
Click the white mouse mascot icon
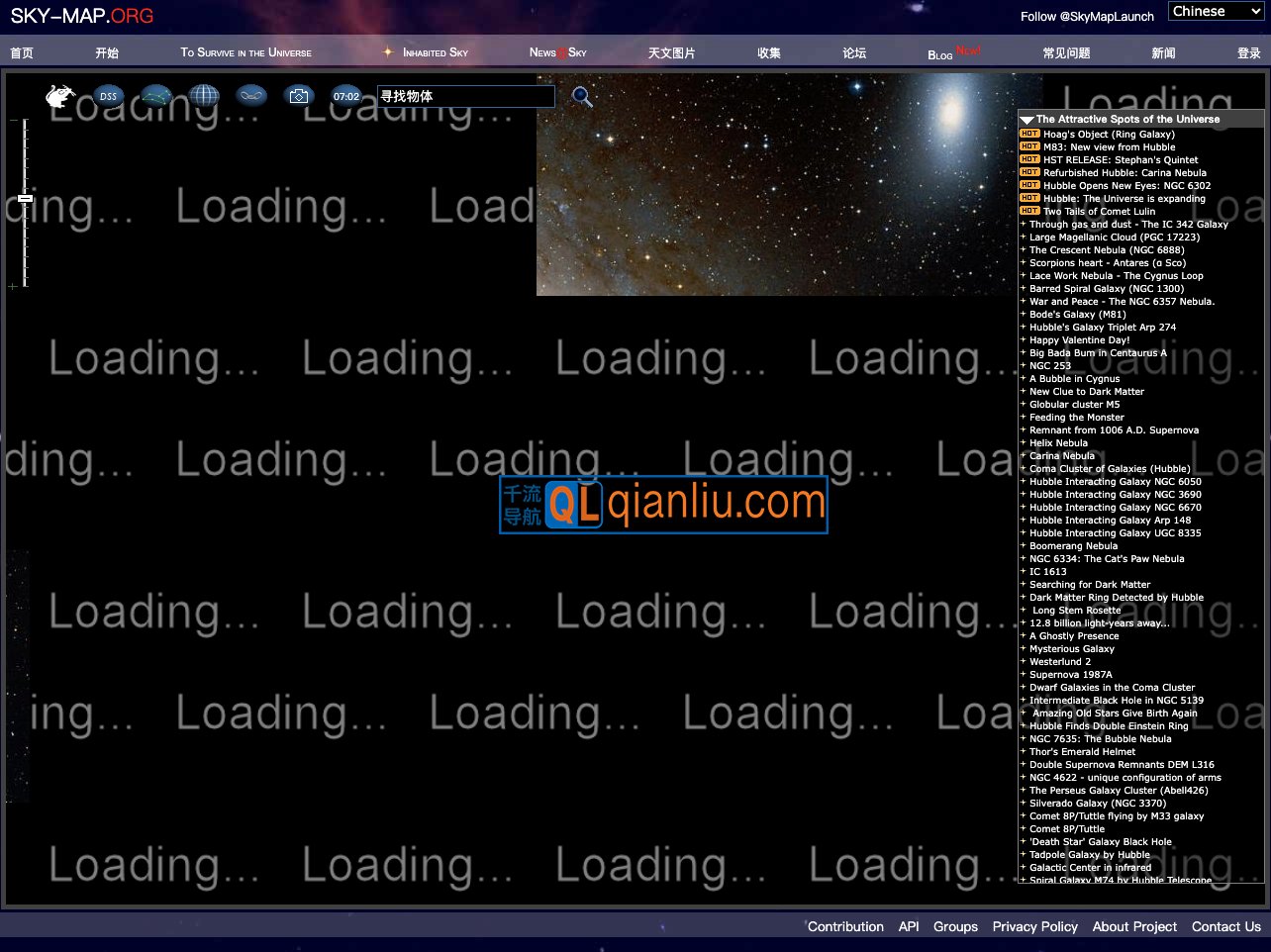click(60, 96)
